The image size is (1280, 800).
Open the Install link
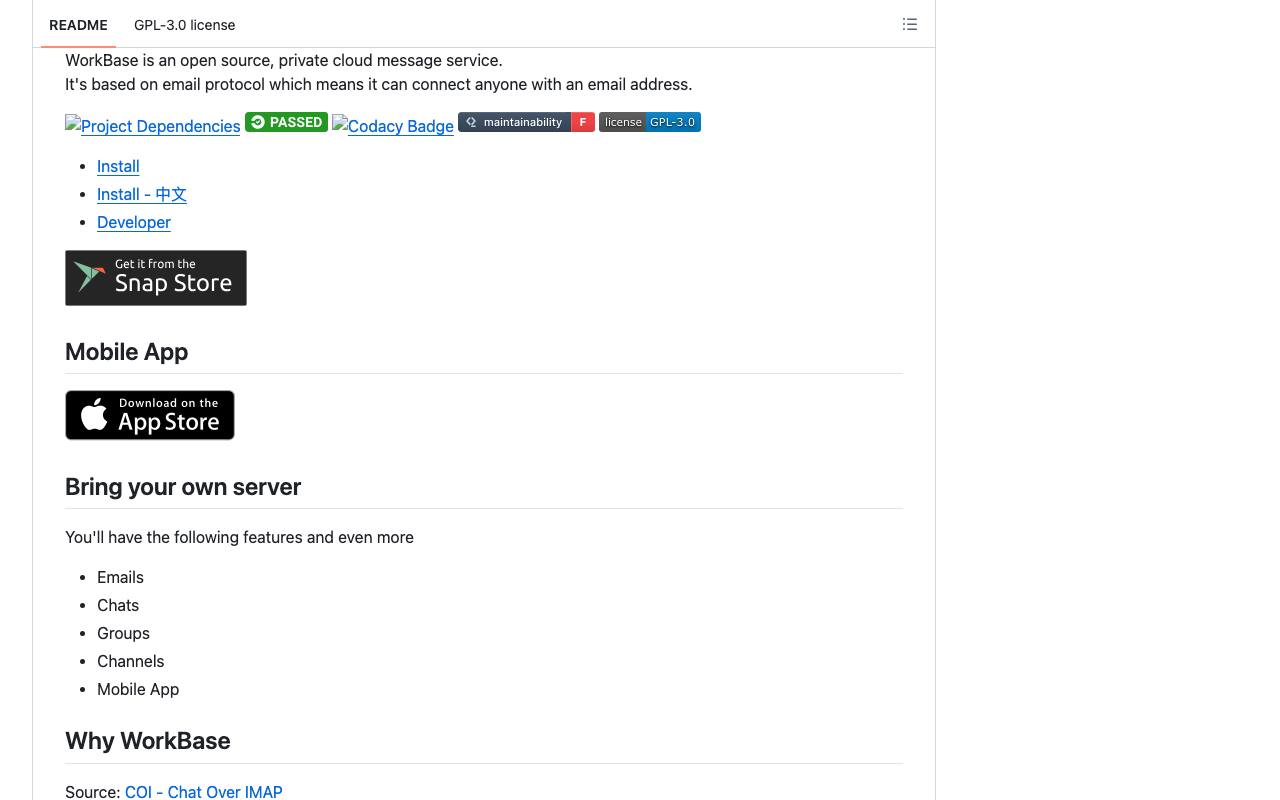(x=118, y=166)
